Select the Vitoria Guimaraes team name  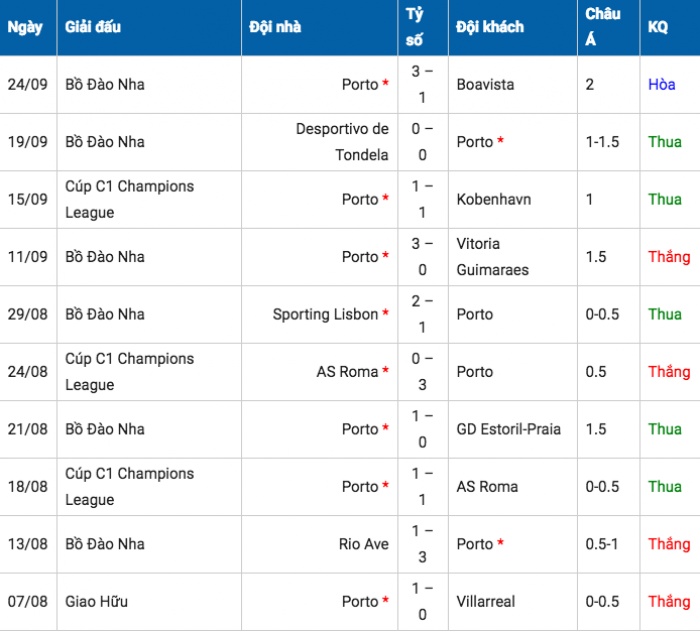[x=493, y=257]
